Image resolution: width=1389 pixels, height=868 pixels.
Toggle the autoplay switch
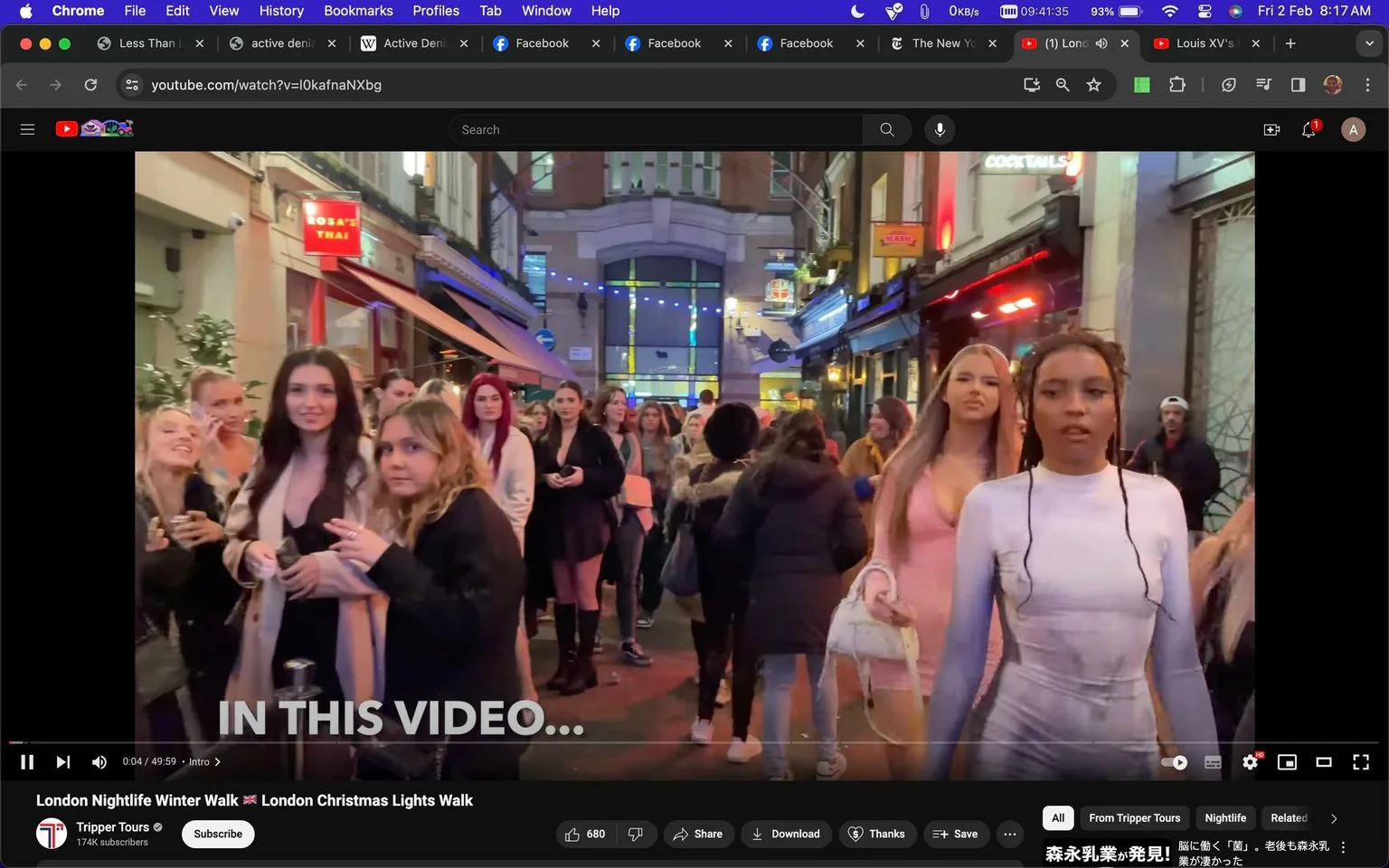click(1175, 762)
